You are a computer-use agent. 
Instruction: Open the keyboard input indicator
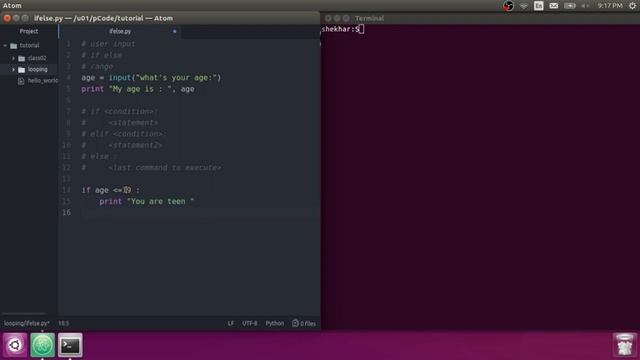coord(538,5)
